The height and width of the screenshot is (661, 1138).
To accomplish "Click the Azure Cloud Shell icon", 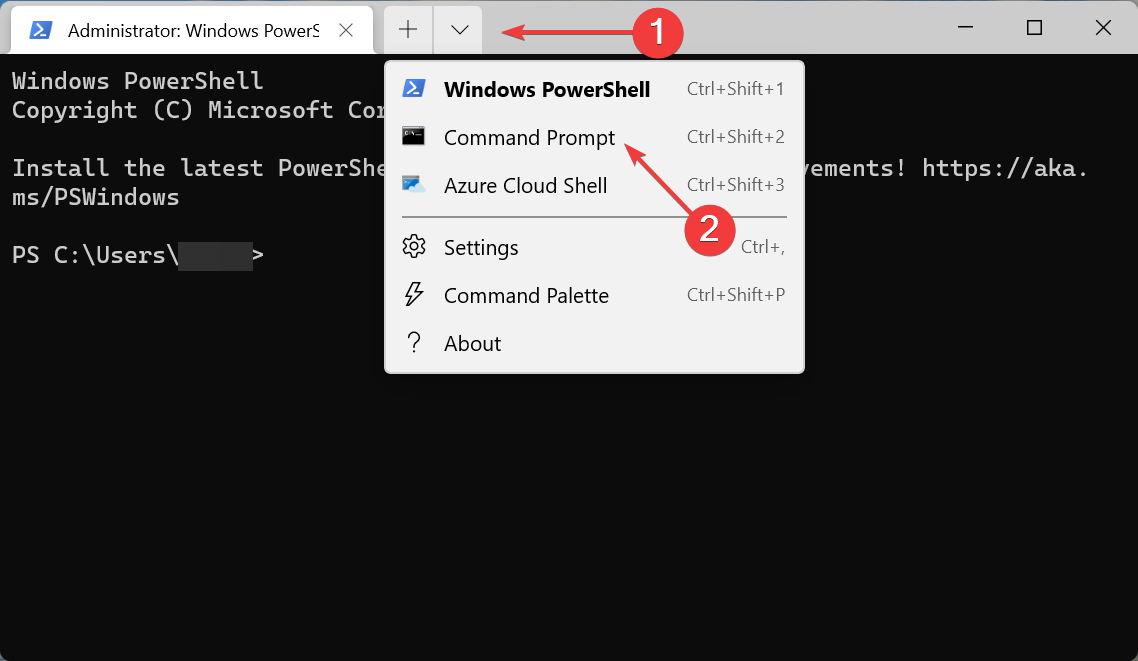I will (414, 184).
